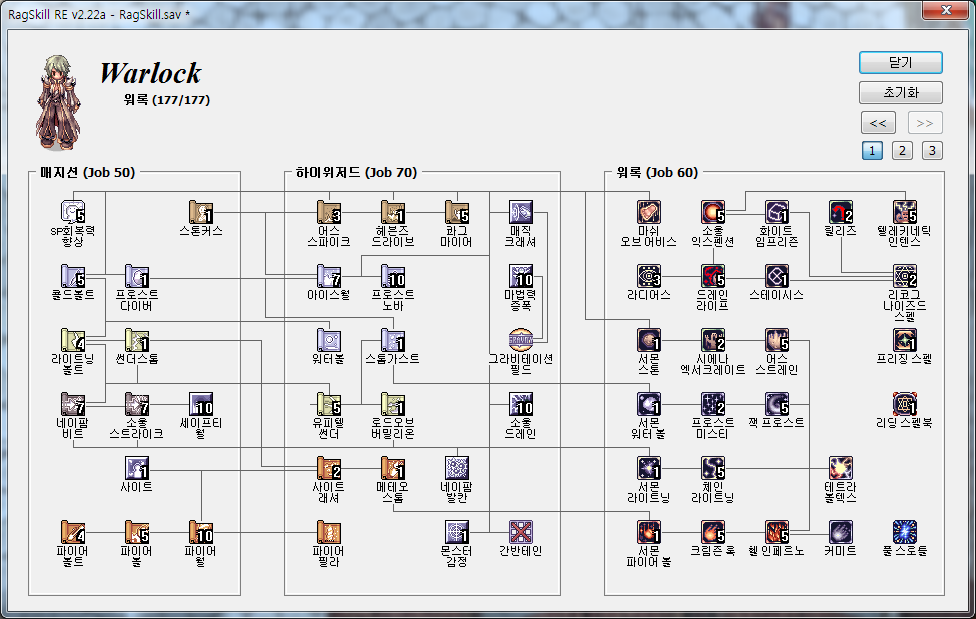The image size is (976, 619).
Task: Select the 프리징 스펠 skill icon
Action: (904, 341)
